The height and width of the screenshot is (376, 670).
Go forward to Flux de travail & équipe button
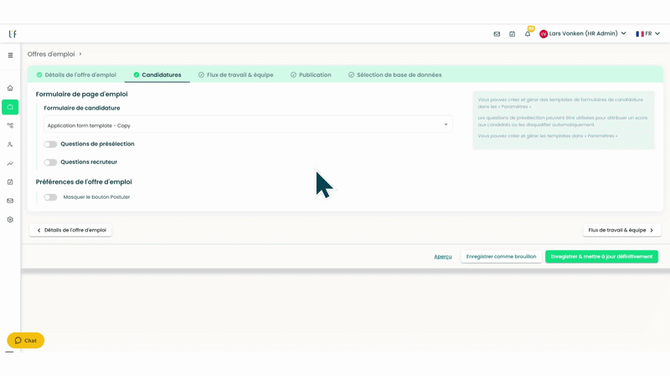[622, 230]
